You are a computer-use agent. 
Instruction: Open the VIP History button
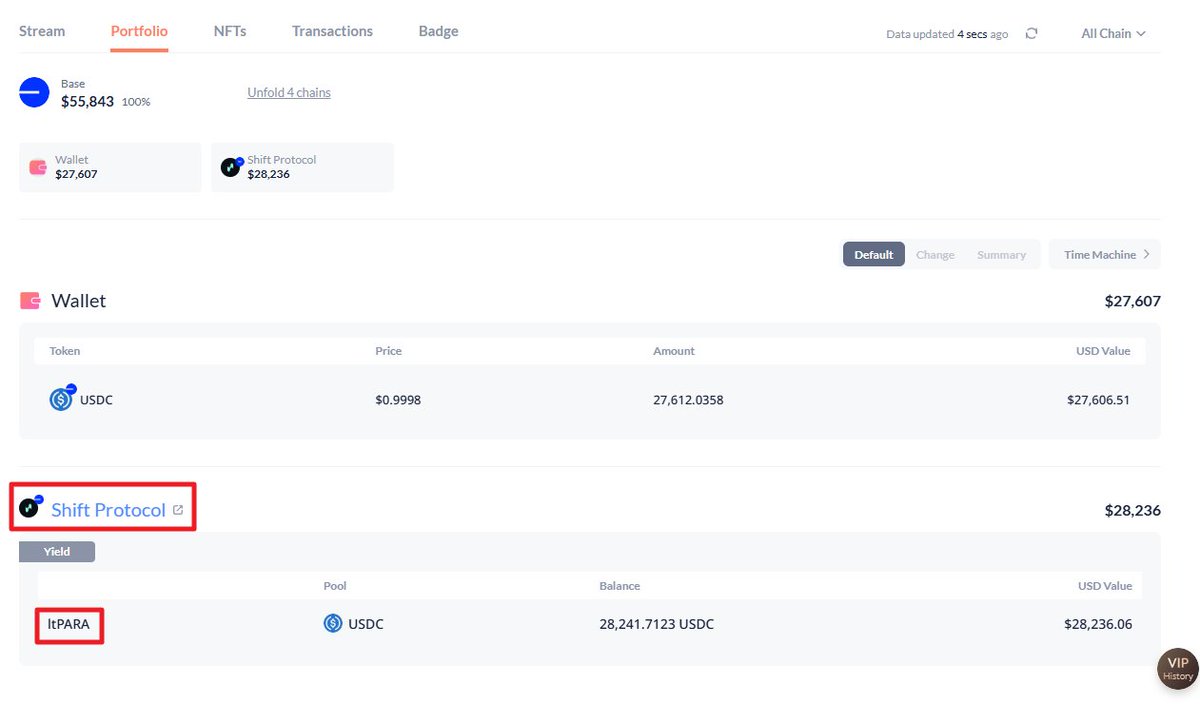pos(1178,669)
